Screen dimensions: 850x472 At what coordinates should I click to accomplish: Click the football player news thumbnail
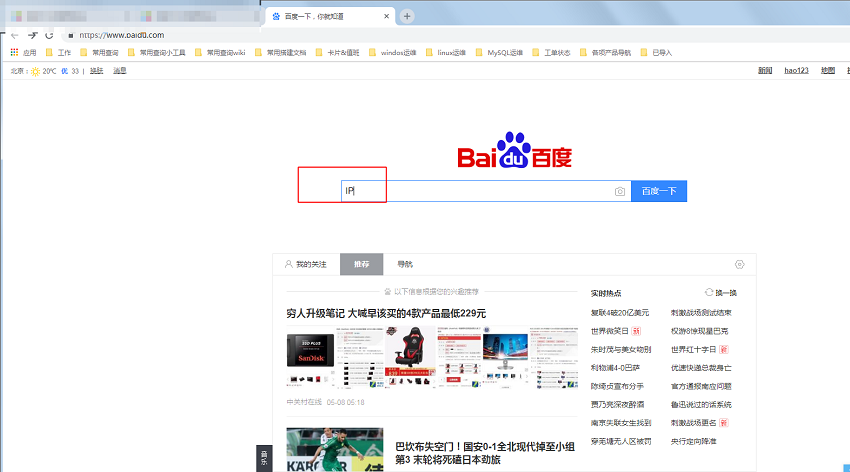click(334, 450)
